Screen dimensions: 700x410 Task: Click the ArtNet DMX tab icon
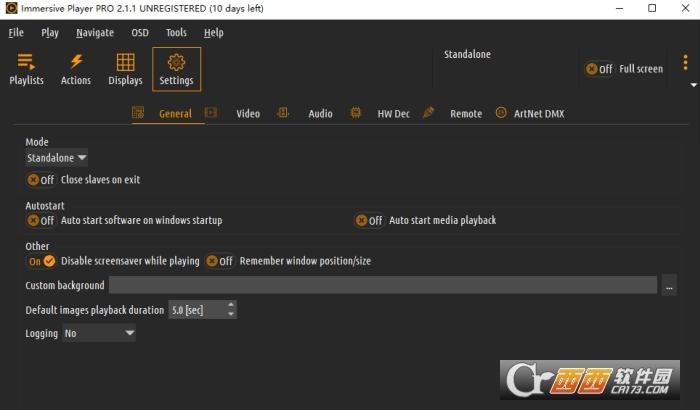[x=501, y=113]
